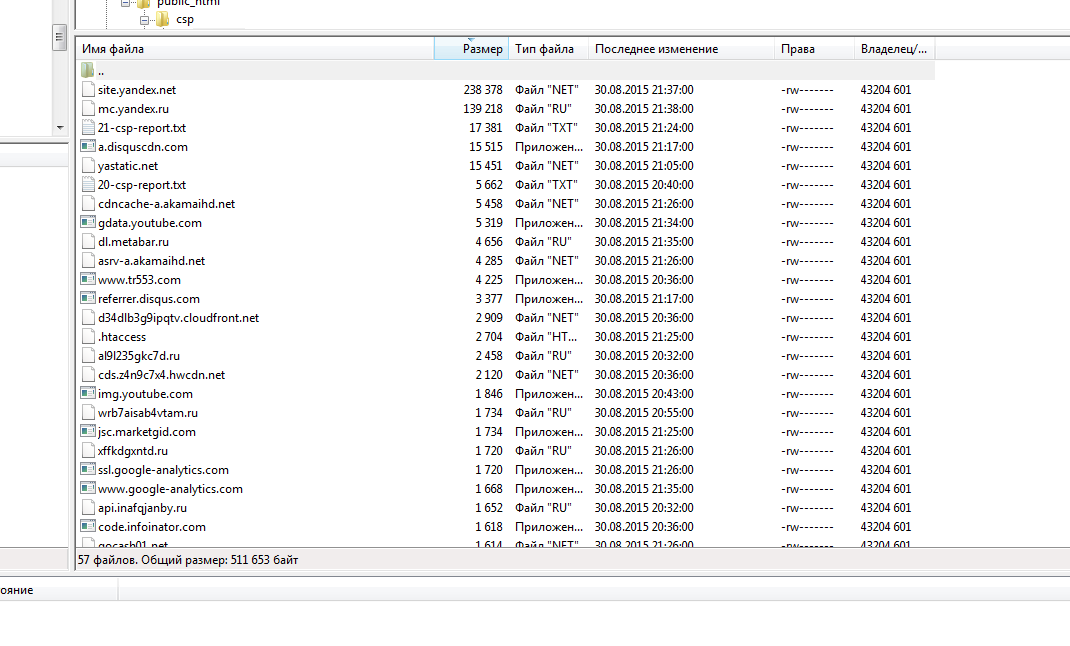Click the Файл "HT... type for .htaccess

click(x=546, y=337)
